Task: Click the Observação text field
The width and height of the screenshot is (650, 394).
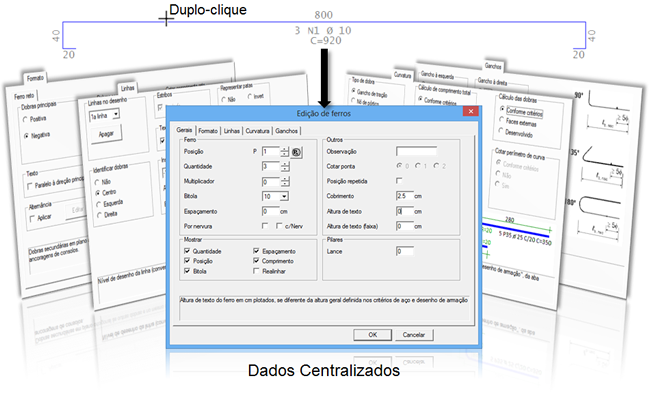Action: pos(416,151)
